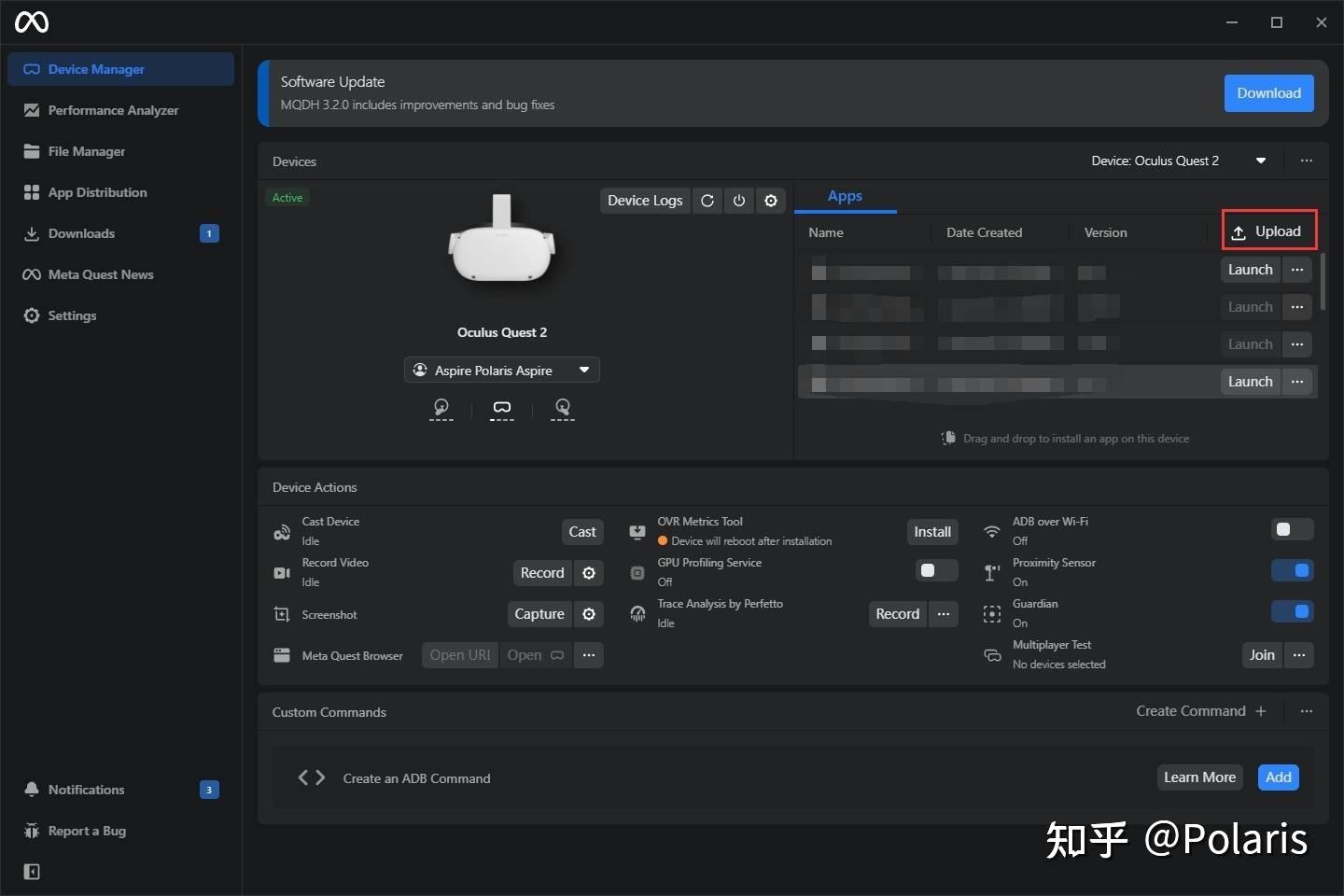Download the MQDH 3.2.0 software update
The width and height of the screenshot is (1344, 896).
1268,93
